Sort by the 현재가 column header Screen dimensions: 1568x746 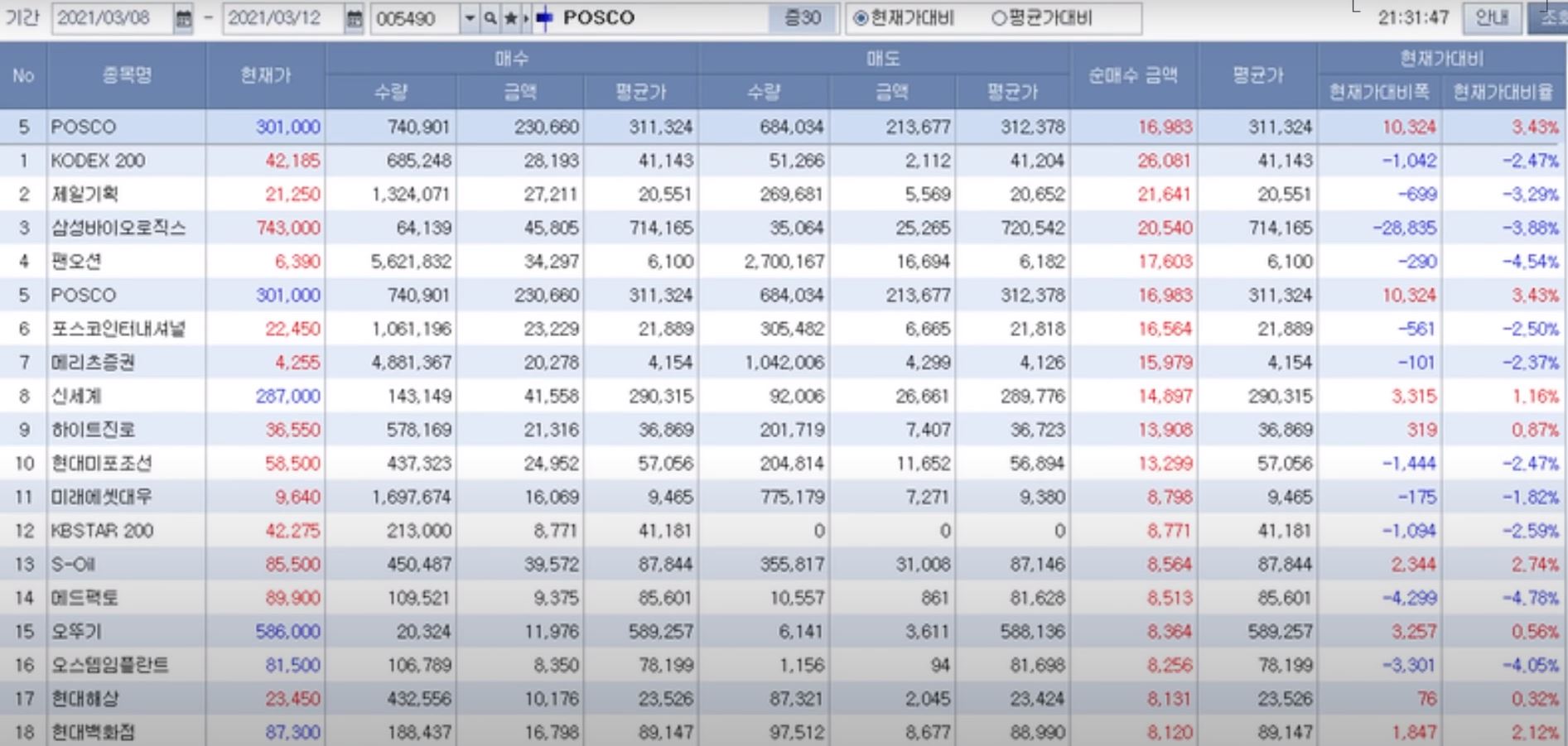click(266, 75)
